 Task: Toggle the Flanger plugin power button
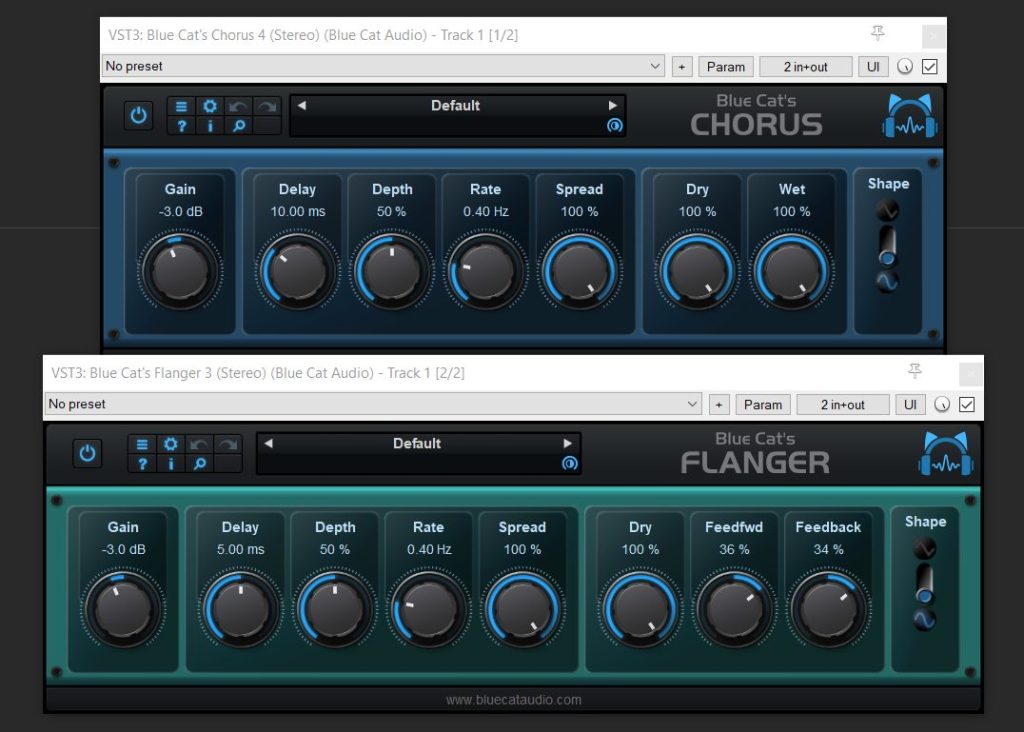click(88, 453)
